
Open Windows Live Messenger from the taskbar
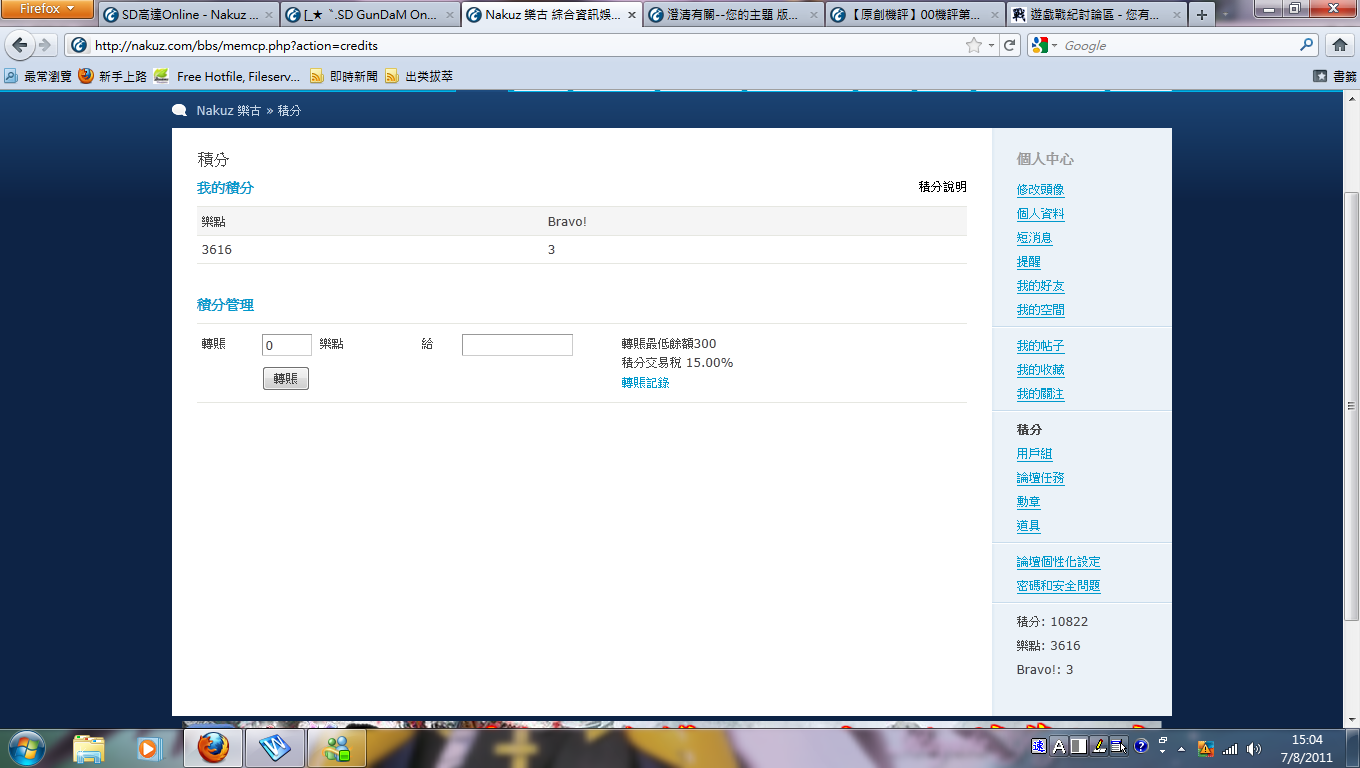coord(337,748)
